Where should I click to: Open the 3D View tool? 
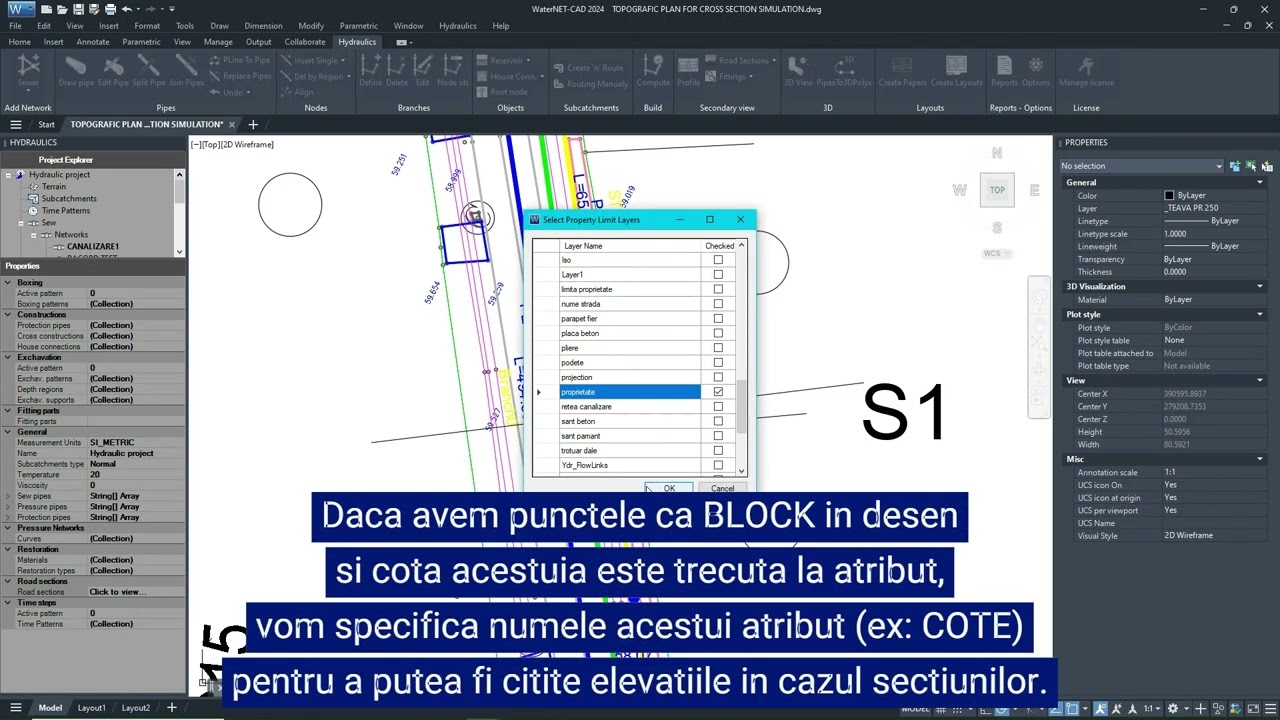point(798,70)
